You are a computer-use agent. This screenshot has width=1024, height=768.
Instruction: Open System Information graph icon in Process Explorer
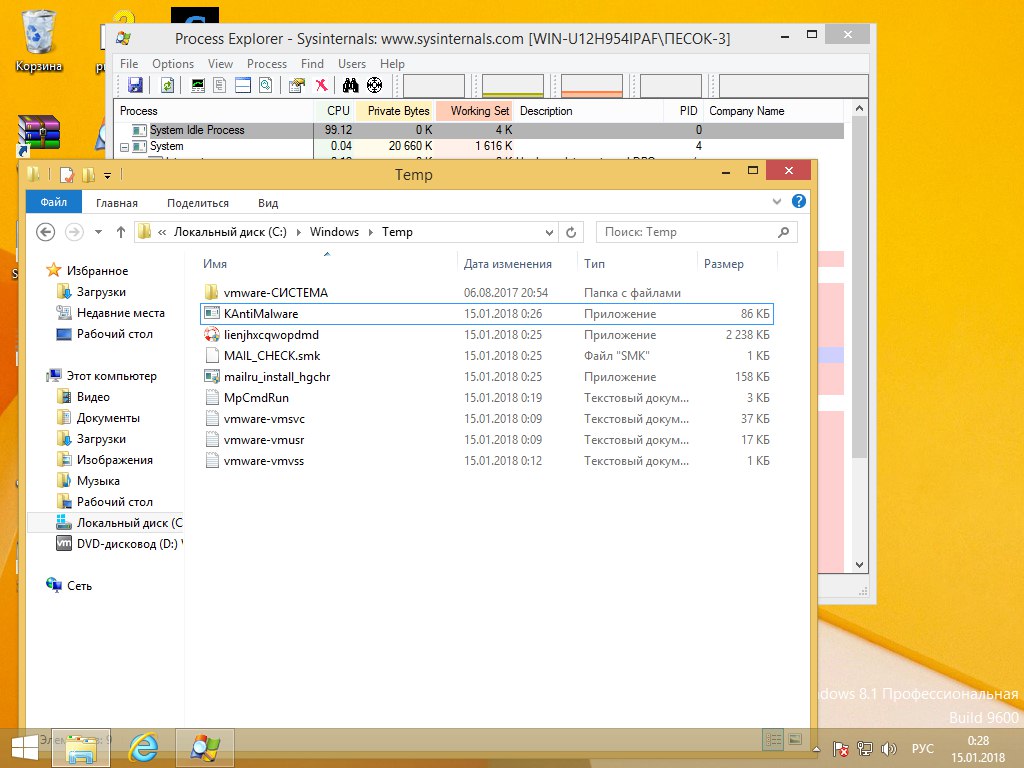tap(198, 85)
